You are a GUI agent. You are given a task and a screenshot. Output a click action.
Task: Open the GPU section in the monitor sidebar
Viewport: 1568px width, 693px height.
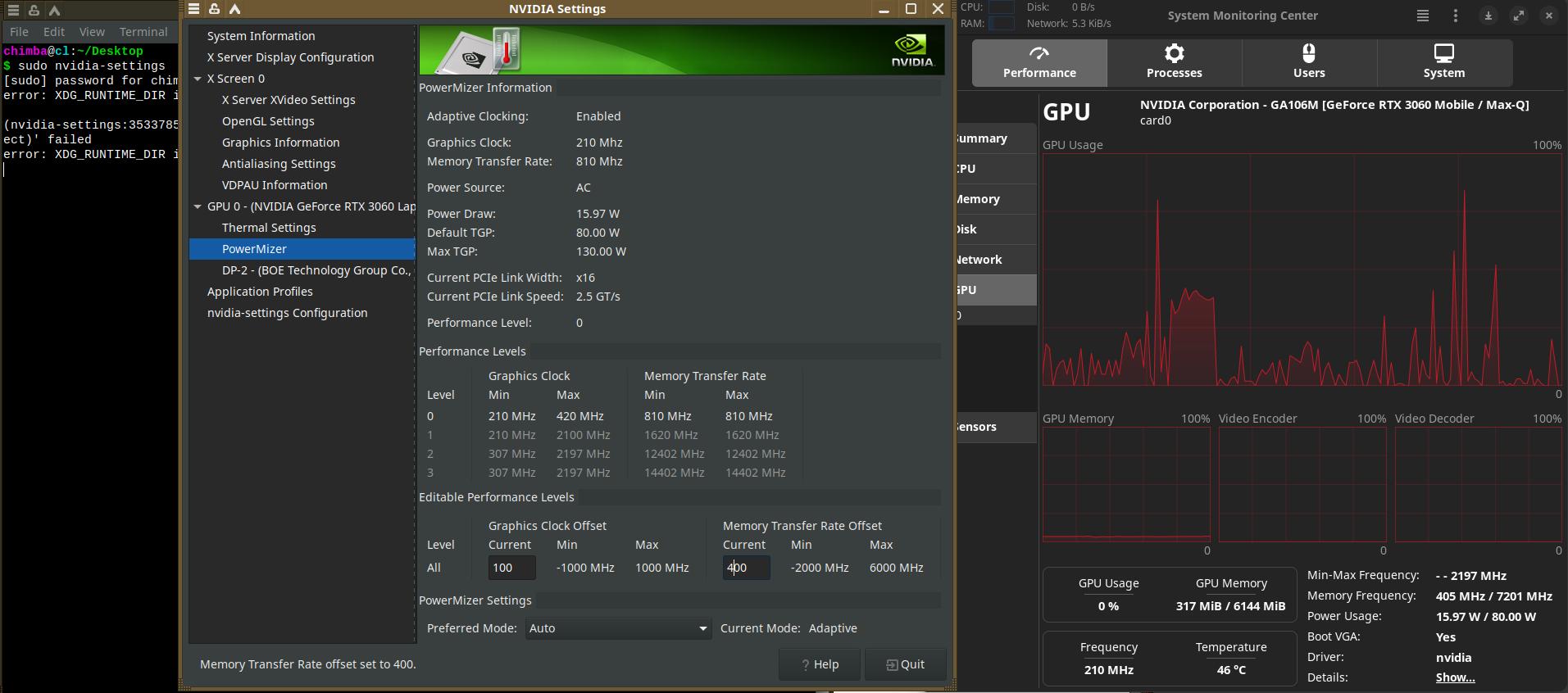pyautogui.click(x=997, y=290)
